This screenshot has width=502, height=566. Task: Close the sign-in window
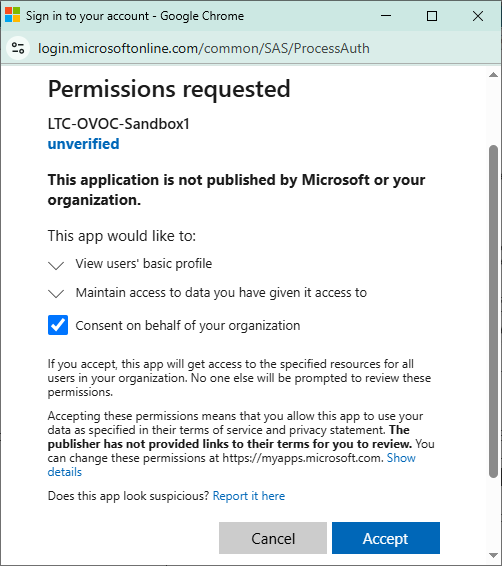(x=478, y=16)
